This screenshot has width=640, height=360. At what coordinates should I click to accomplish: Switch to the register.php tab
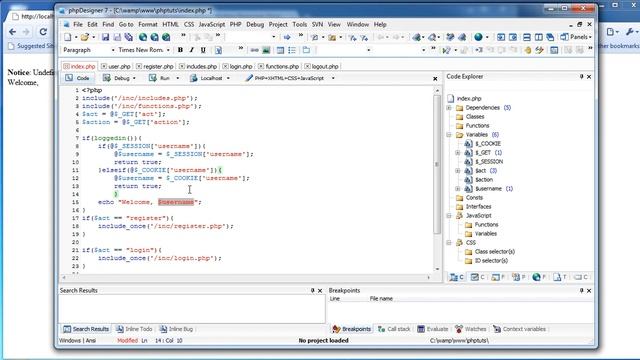pos(158,66)
